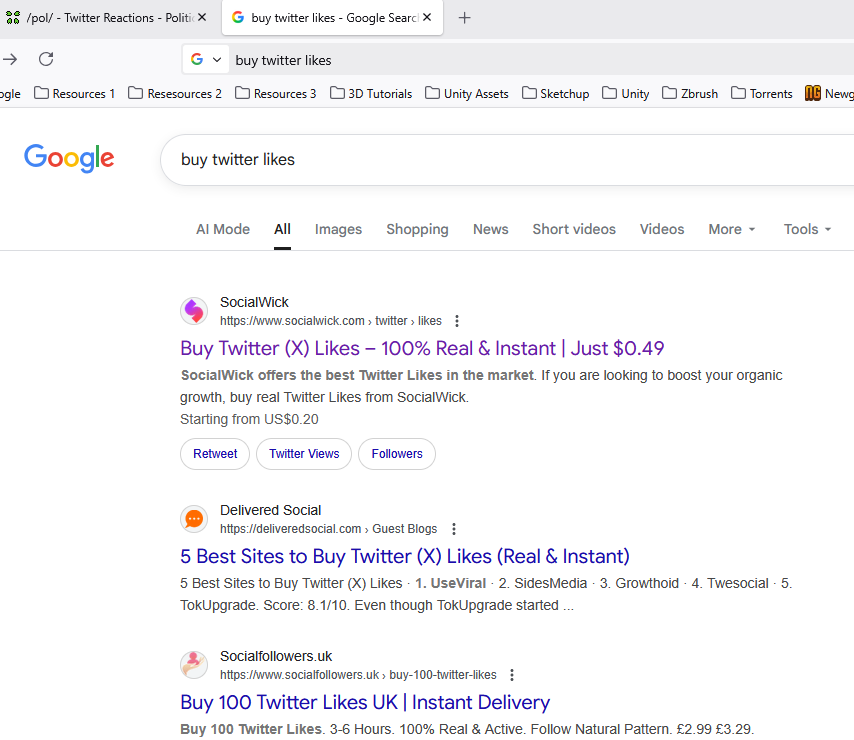Open options menu for Socialfollowers.uk result
The width and height of the screenshot is (854, 740).
(x=511, y=675)
